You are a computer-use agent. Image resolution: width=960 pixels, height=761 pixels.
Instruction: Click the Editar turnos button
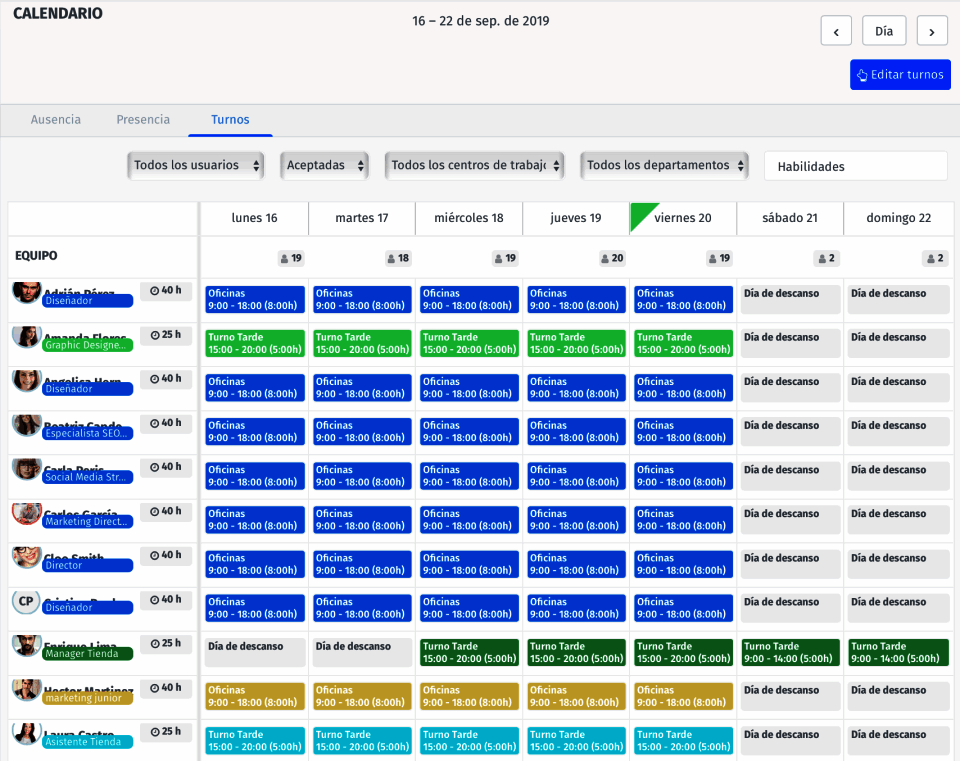tap(900, 75)
